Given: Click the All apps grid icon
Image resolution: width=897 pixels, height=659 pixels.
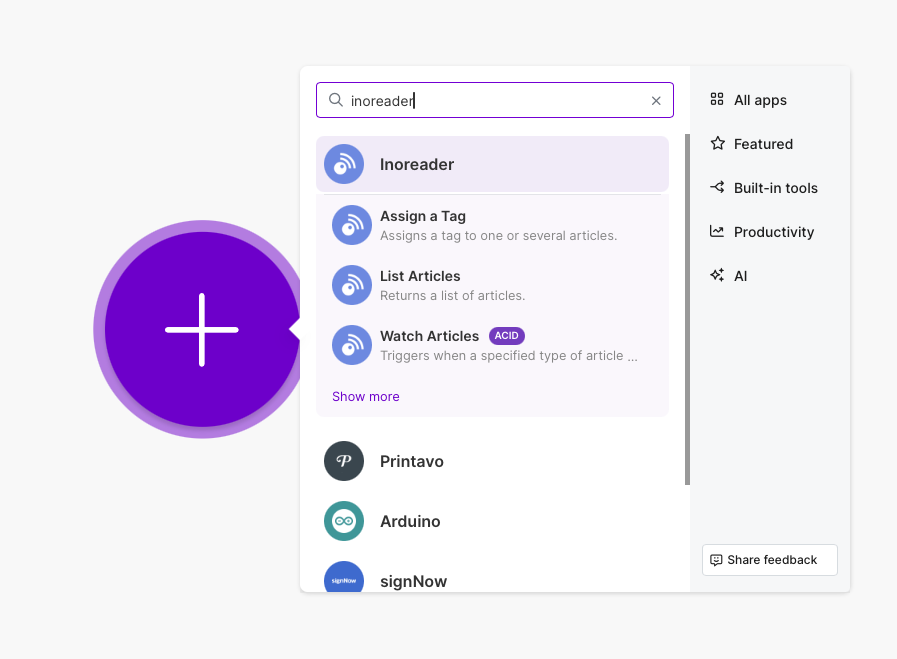Looking at the screenshot, I should [x=716, y=99].
